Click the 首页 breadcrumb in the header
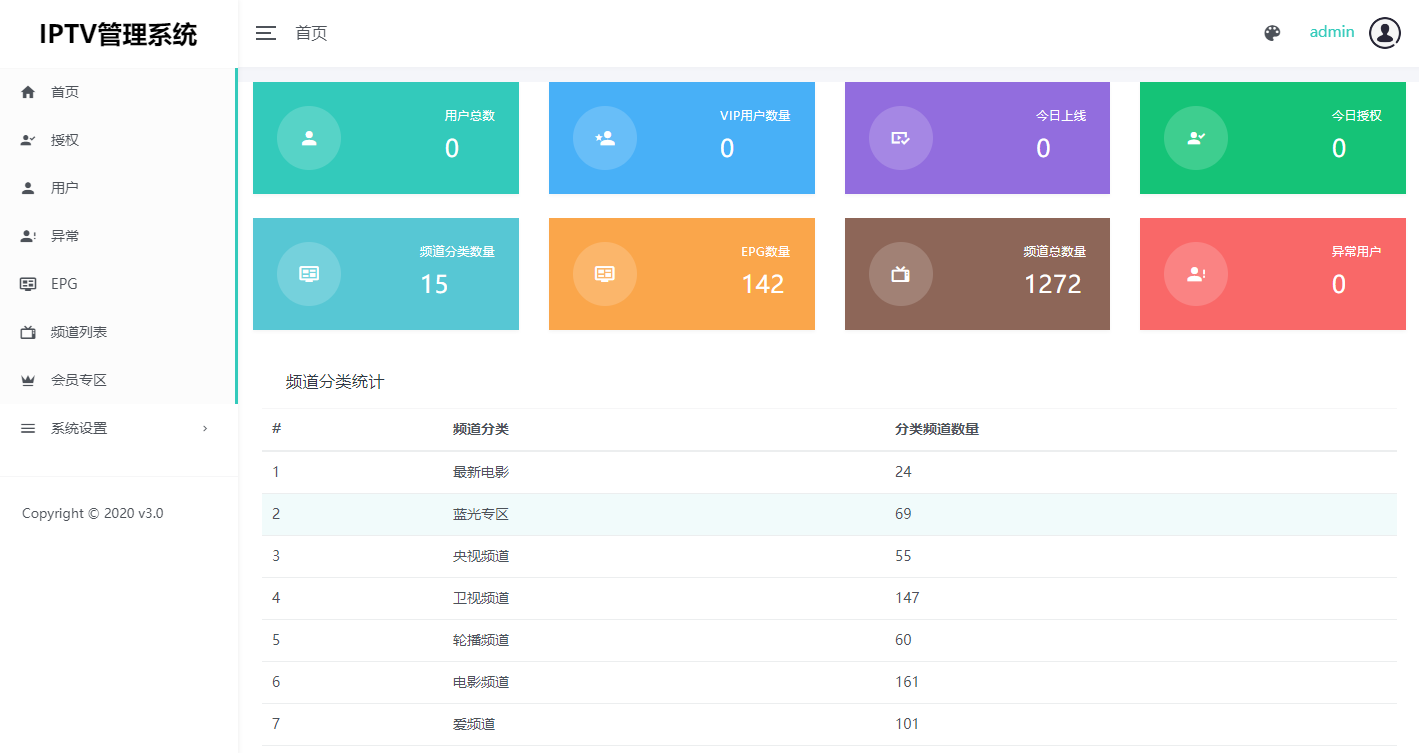The image size is (1419, 753). [x=311, y=33]
